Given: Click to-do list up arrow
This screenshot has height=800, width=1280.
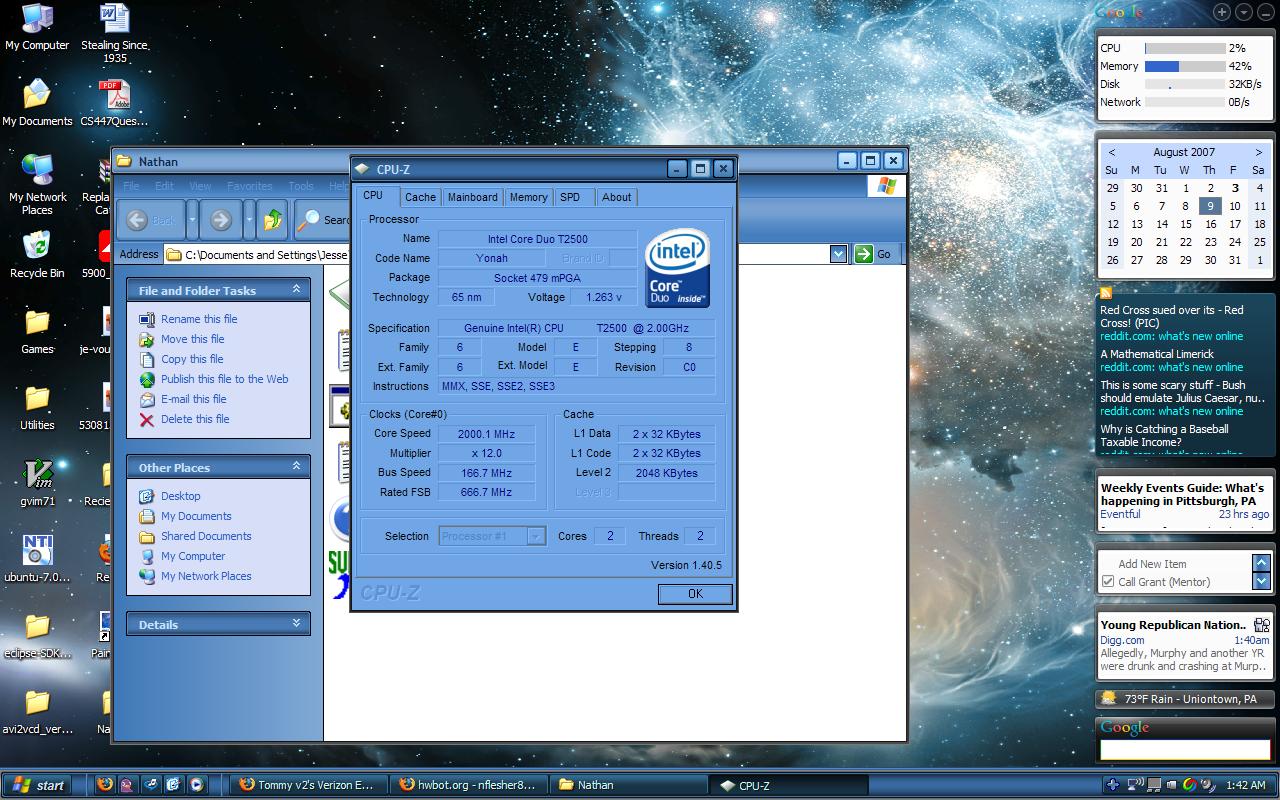Looking at the screenshot, I should pyautogui.click(x=1261, y=564).
